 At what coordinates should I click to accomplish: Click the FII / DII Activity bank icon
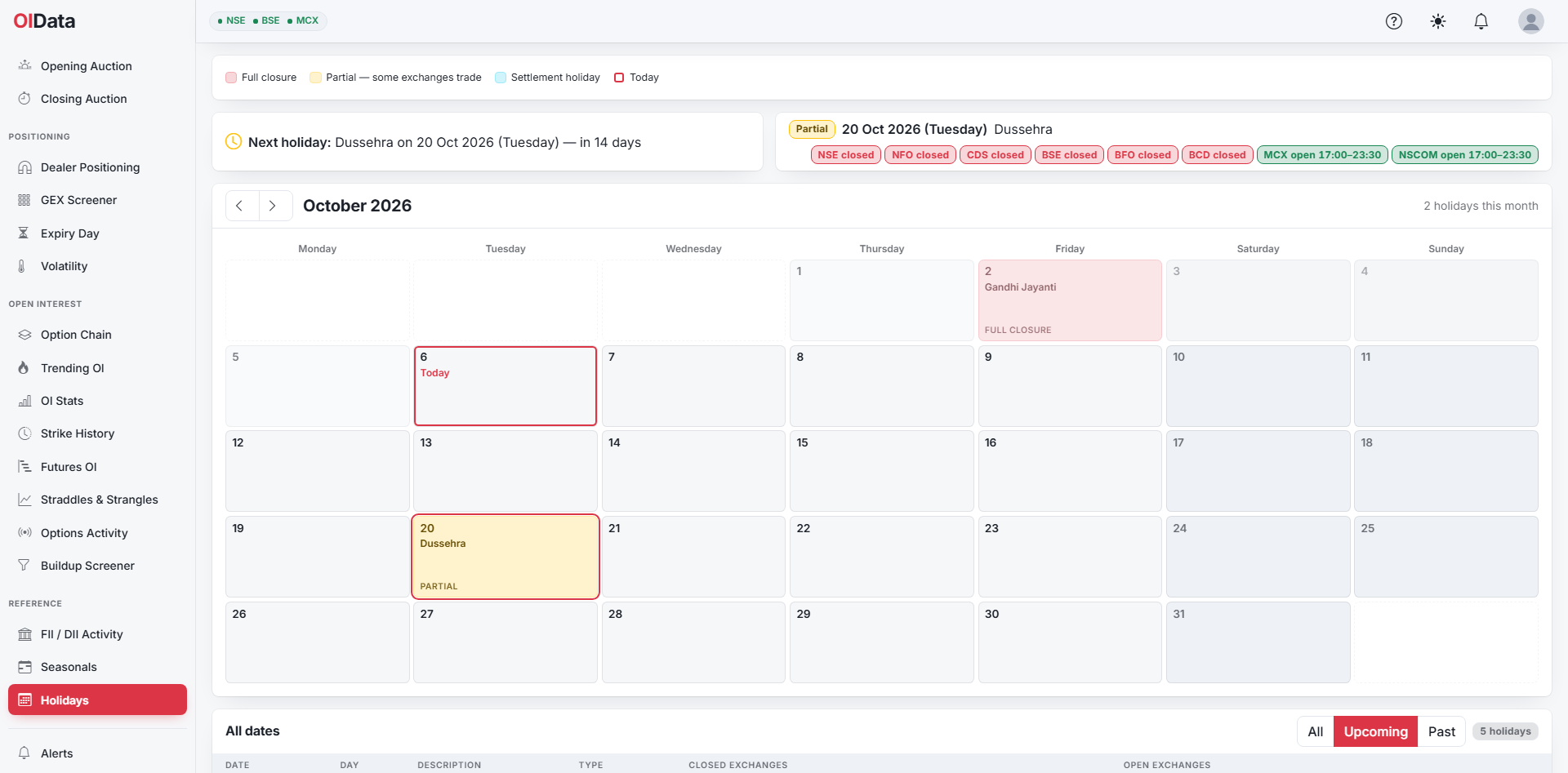[24, 634]
